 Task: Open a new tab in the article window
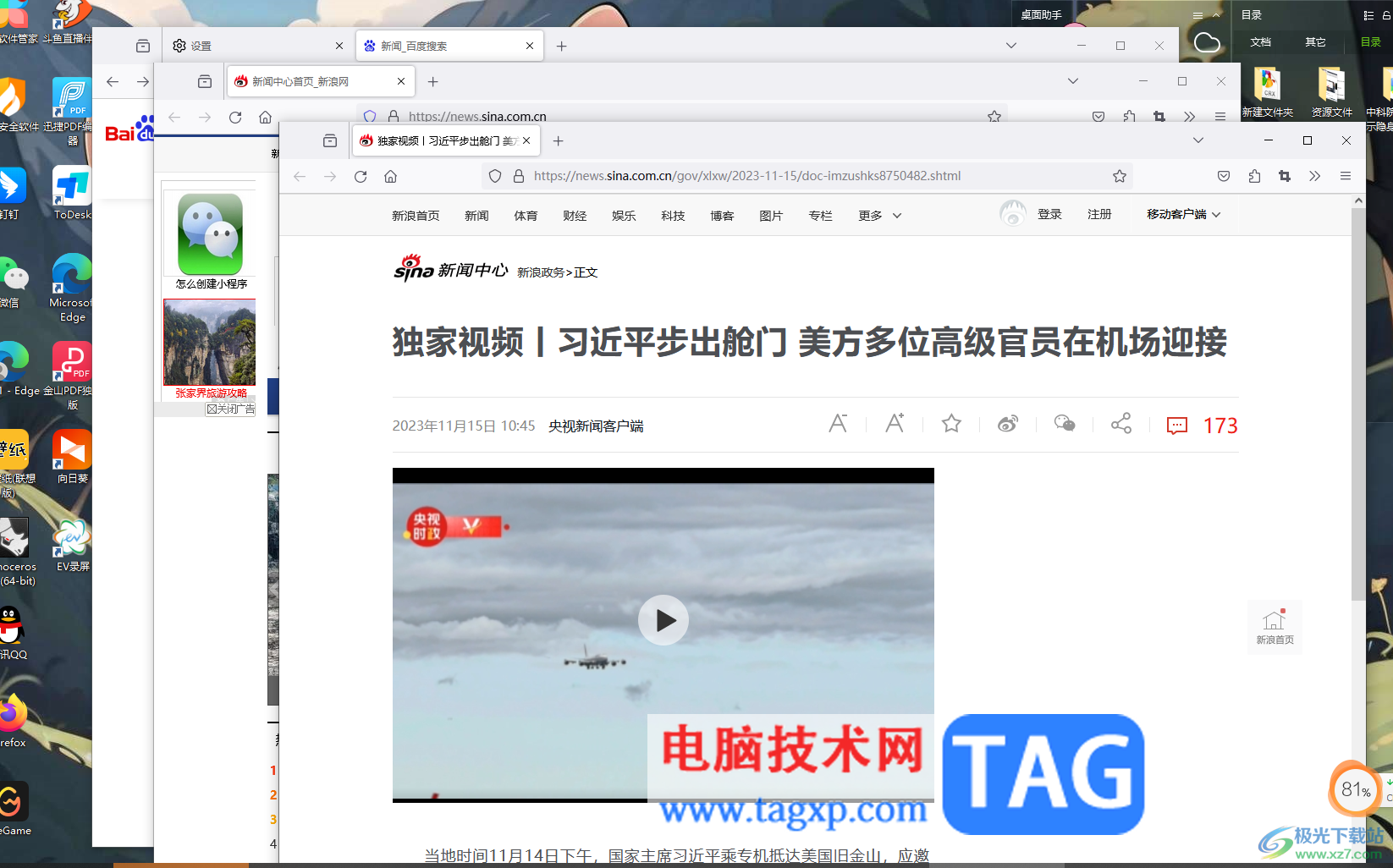click(558, 140)
